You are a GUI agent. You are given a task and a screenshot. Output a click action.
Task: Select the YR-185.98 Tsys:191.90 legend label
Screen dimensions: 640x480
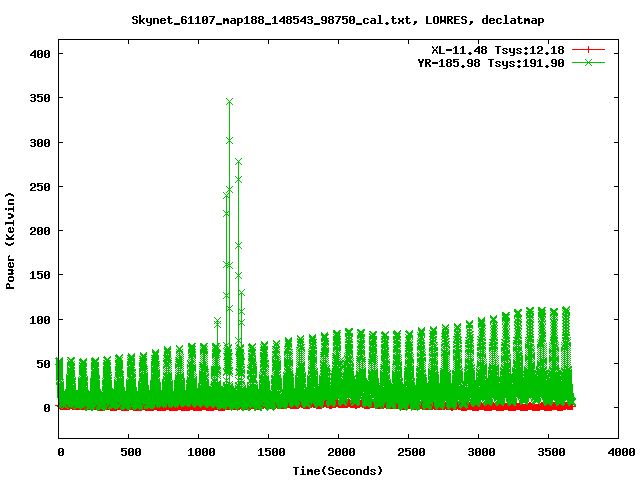pos(491,62)
